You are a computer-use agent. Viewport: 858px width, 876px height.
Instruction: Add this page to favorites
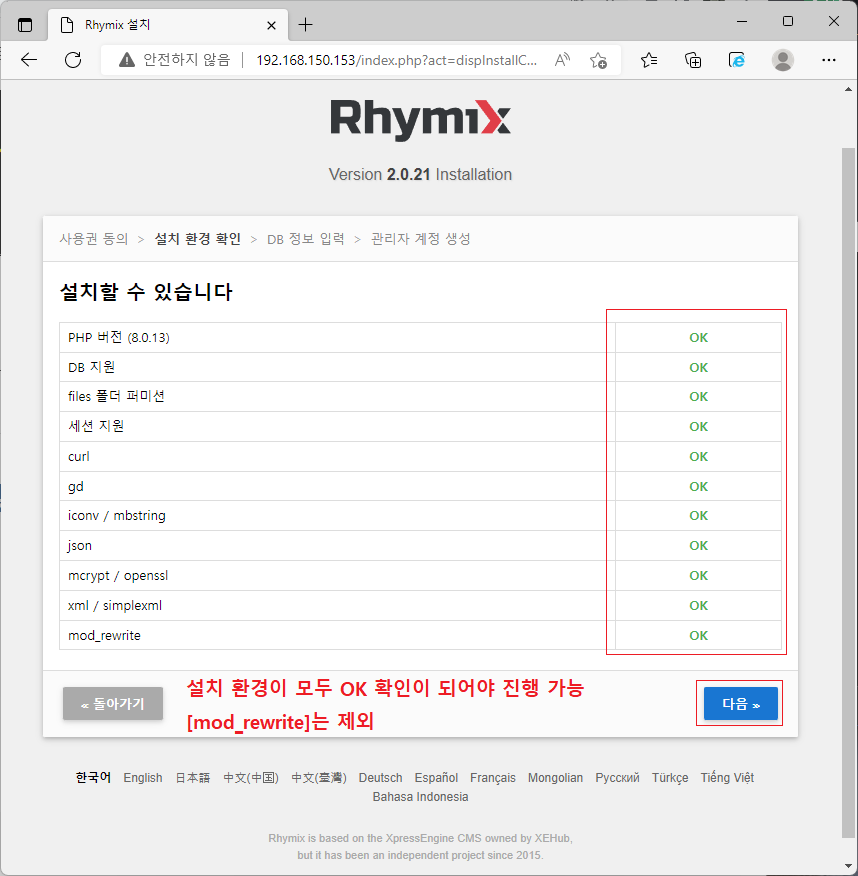(x=598, y=60)
